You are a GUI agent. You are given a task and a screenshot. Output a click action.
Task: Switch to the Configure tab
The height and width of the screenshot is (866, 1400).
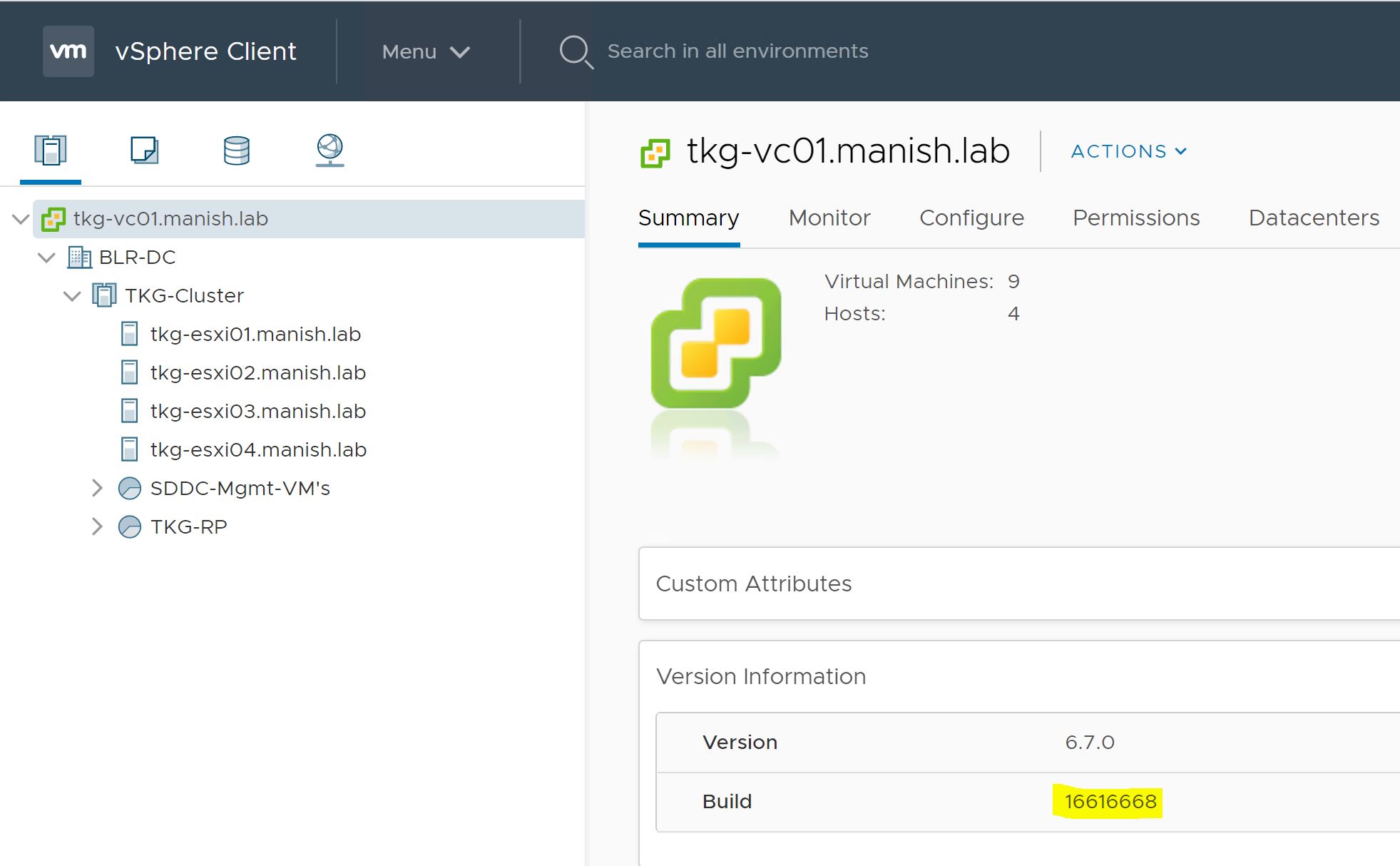pos(971,218)
